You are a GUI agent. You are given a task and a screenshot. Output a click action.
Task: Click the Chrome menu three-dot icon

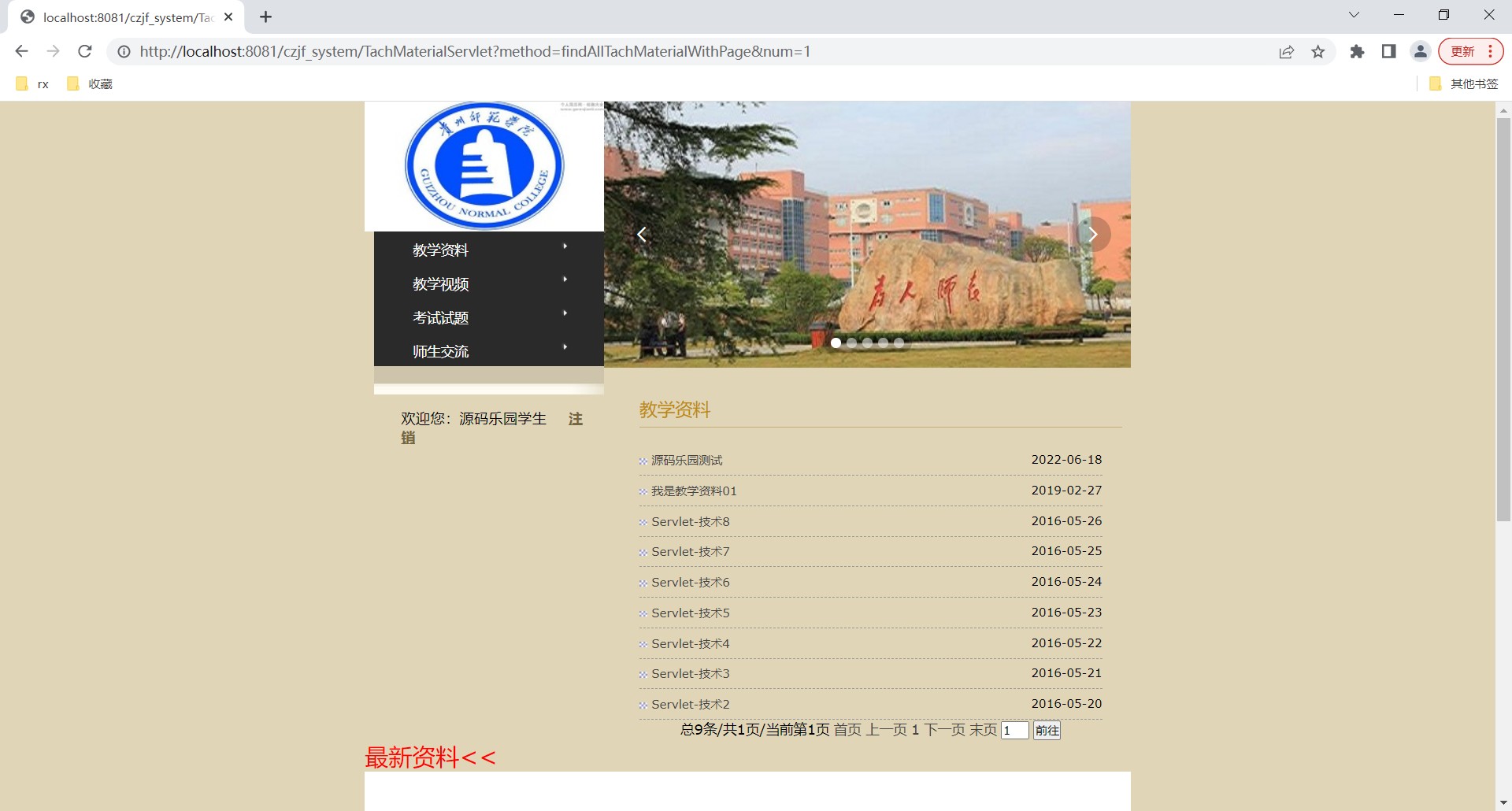(1490, 52)
